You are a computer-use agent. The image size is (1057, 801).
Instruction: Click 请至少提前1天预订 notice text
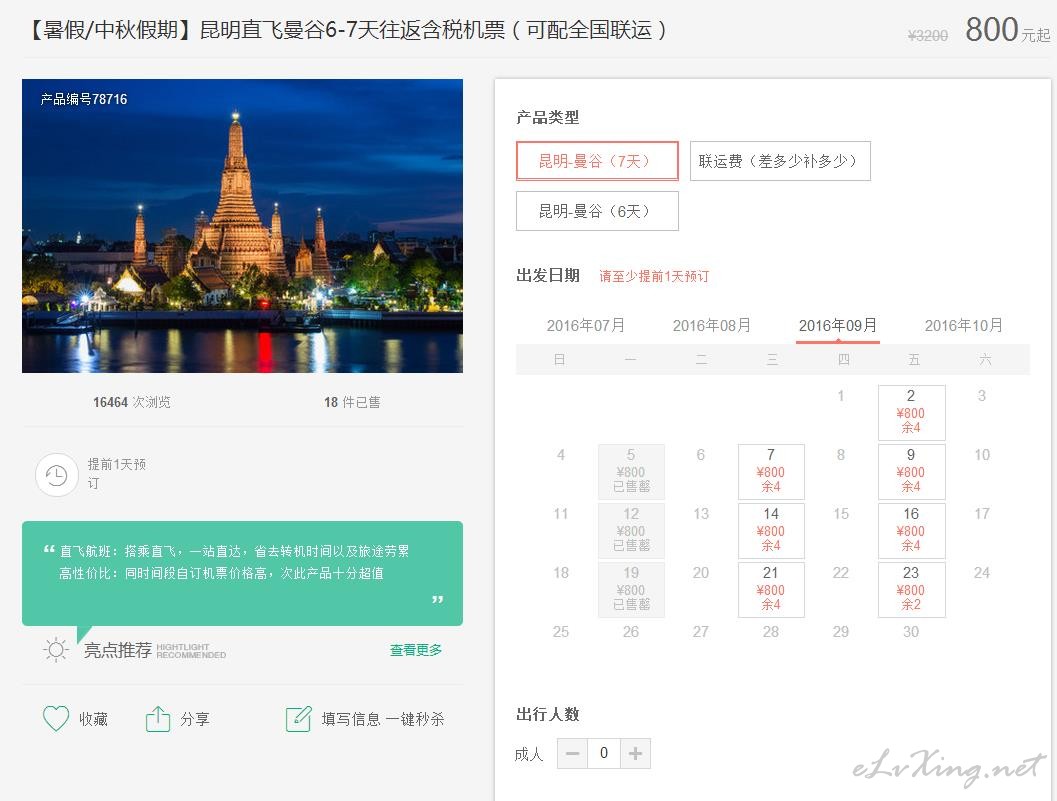654,276
